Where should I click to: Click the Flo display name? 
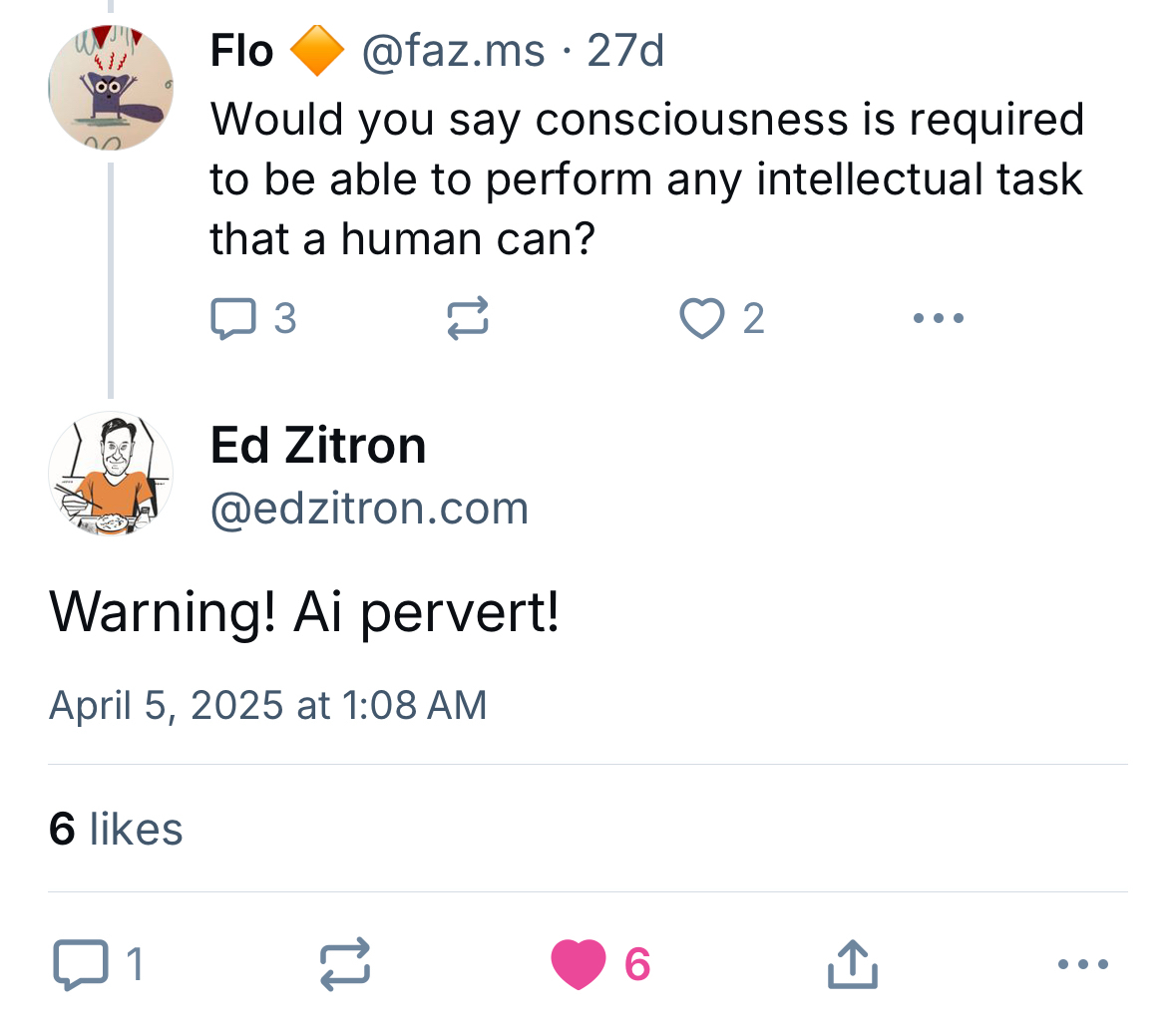coord(241,51)
